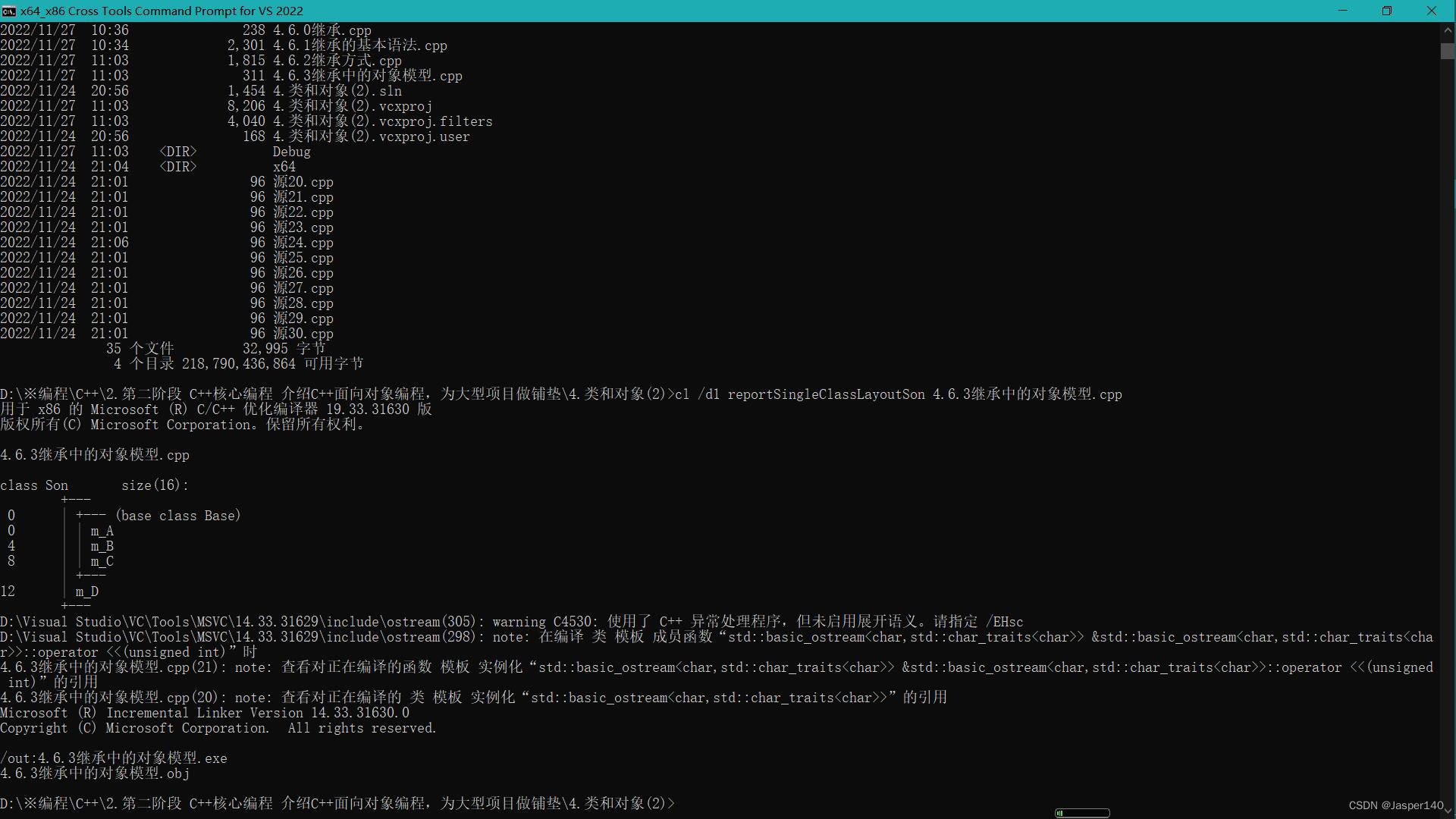The image size is (1456, 819).
Task: Click file name 源23.cpp
Action: pos(303,227)
